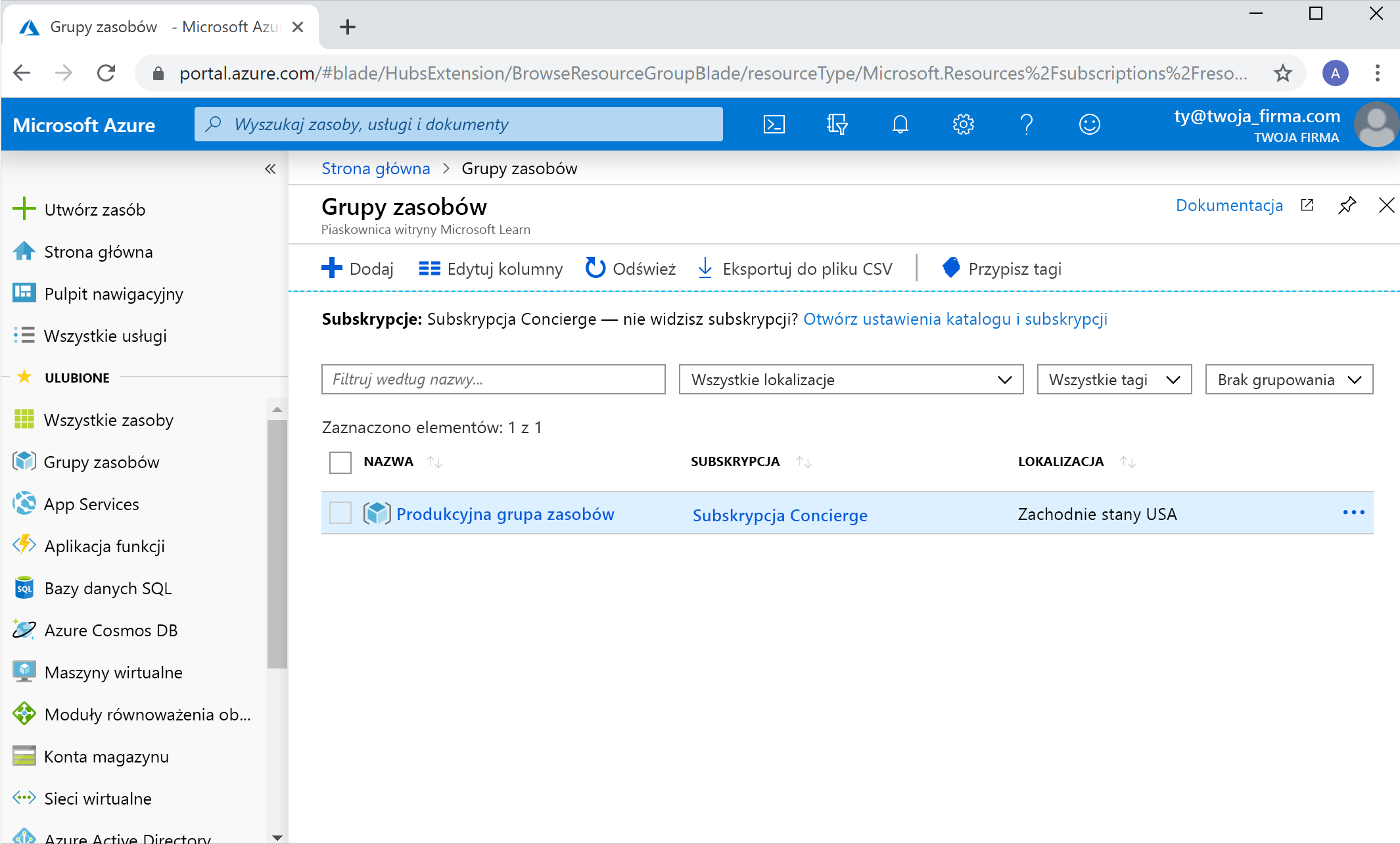The width and height of the screenshot is (1400, 844).
Task: Open the Cloud Shell icon
Action: click(x=774, y=124)
